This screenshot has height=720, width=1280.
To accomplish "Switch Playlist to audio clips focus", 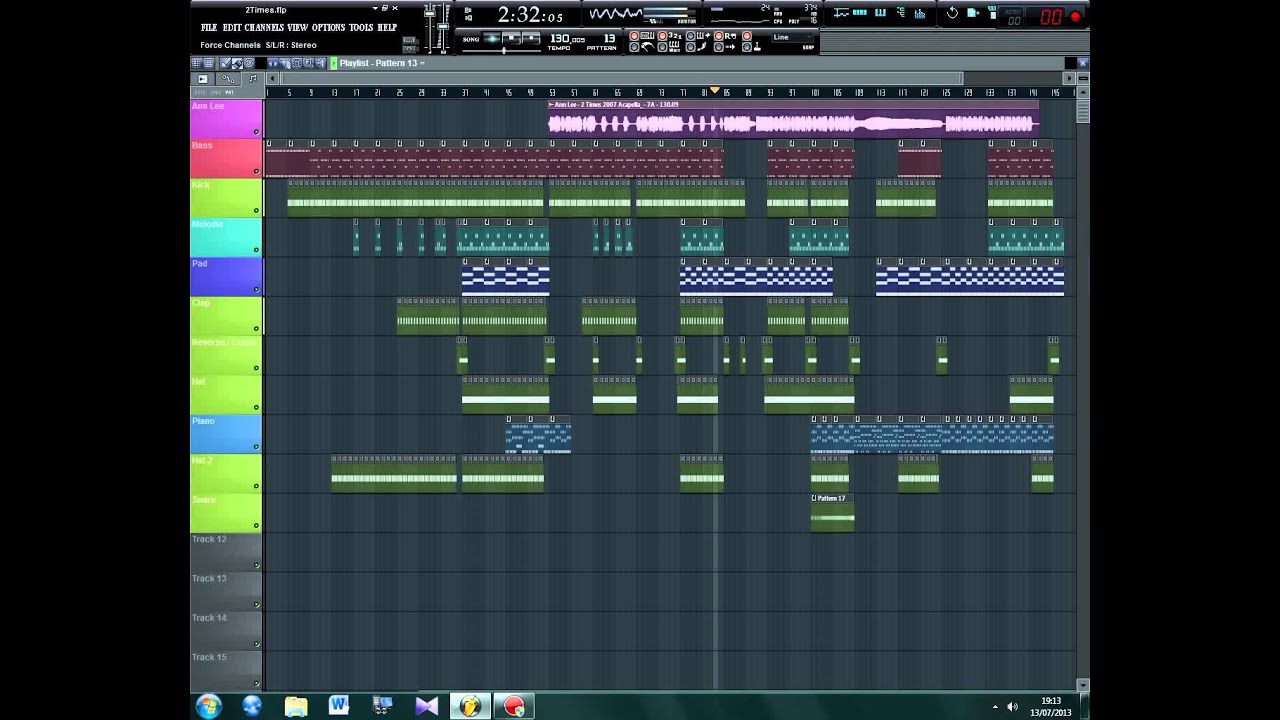I will [x=203, y=78].
